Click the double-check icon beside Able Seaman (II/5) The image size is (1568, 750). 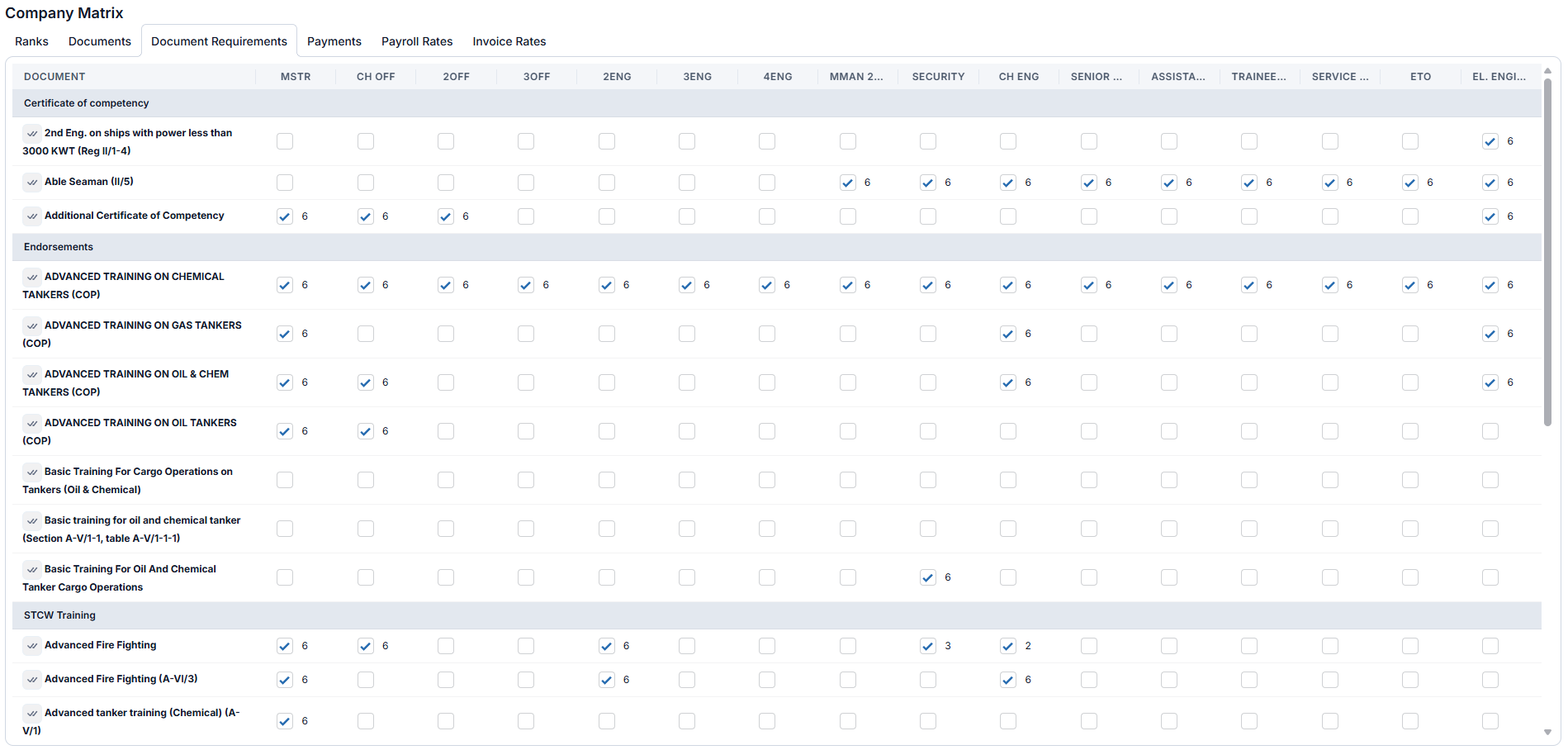32,182
